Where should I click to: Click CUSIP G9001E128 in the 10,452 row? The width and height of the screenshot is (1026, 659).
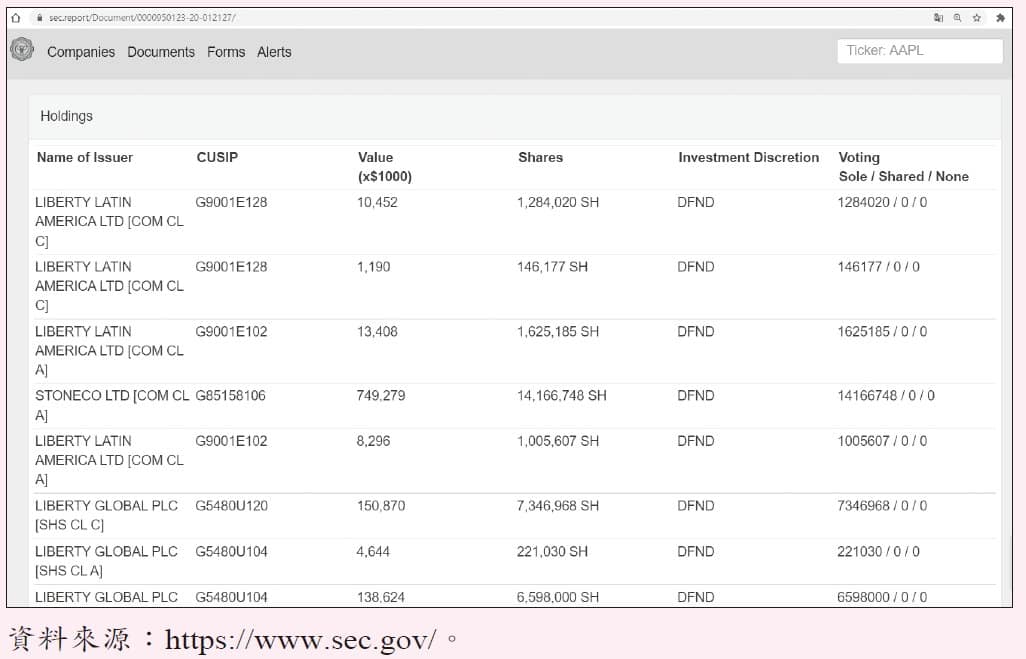232,202
